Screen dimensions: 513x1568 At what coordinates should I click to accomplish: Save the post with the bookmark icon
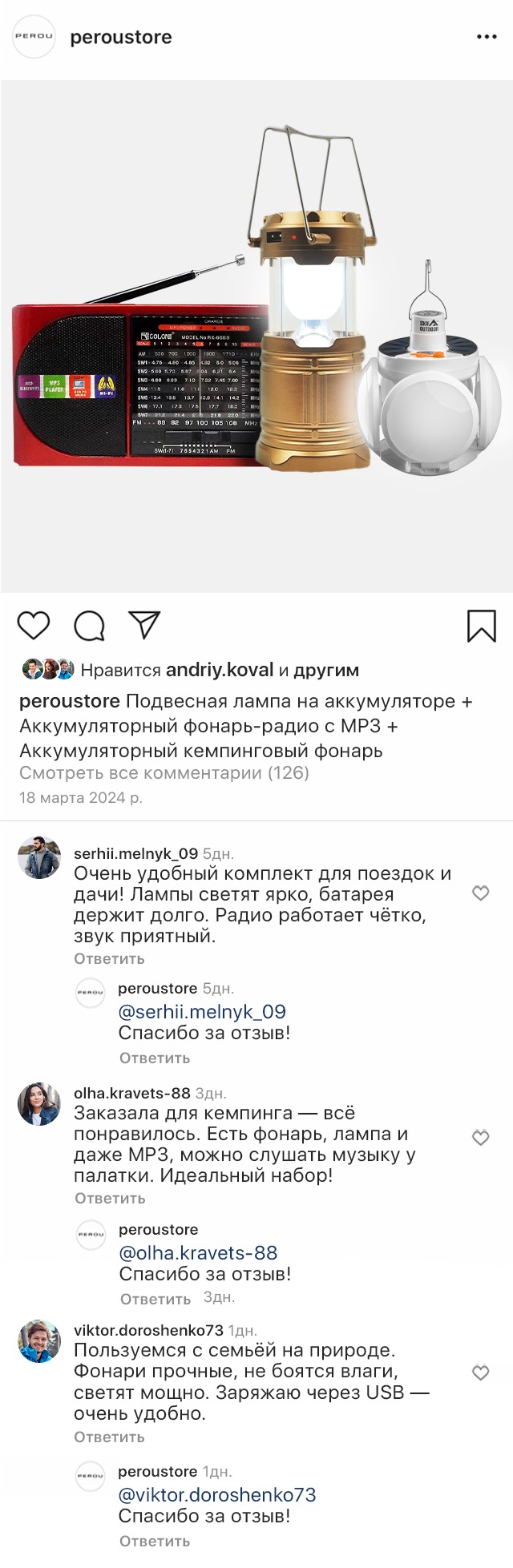[481, 626]
